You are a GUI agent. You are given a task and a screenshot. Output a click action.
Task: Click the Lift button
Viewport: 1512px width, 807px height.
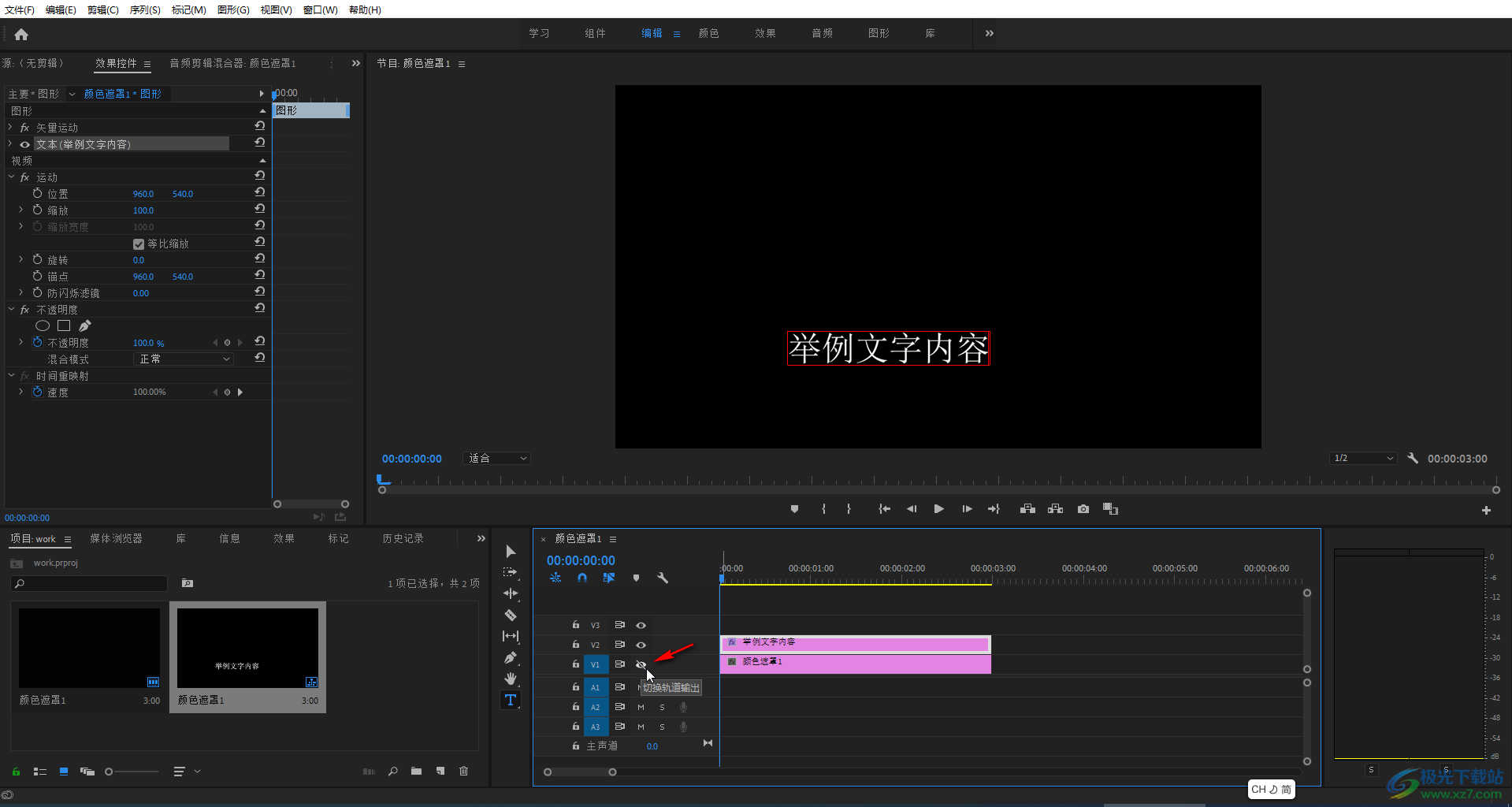(x=1027, y=509)
